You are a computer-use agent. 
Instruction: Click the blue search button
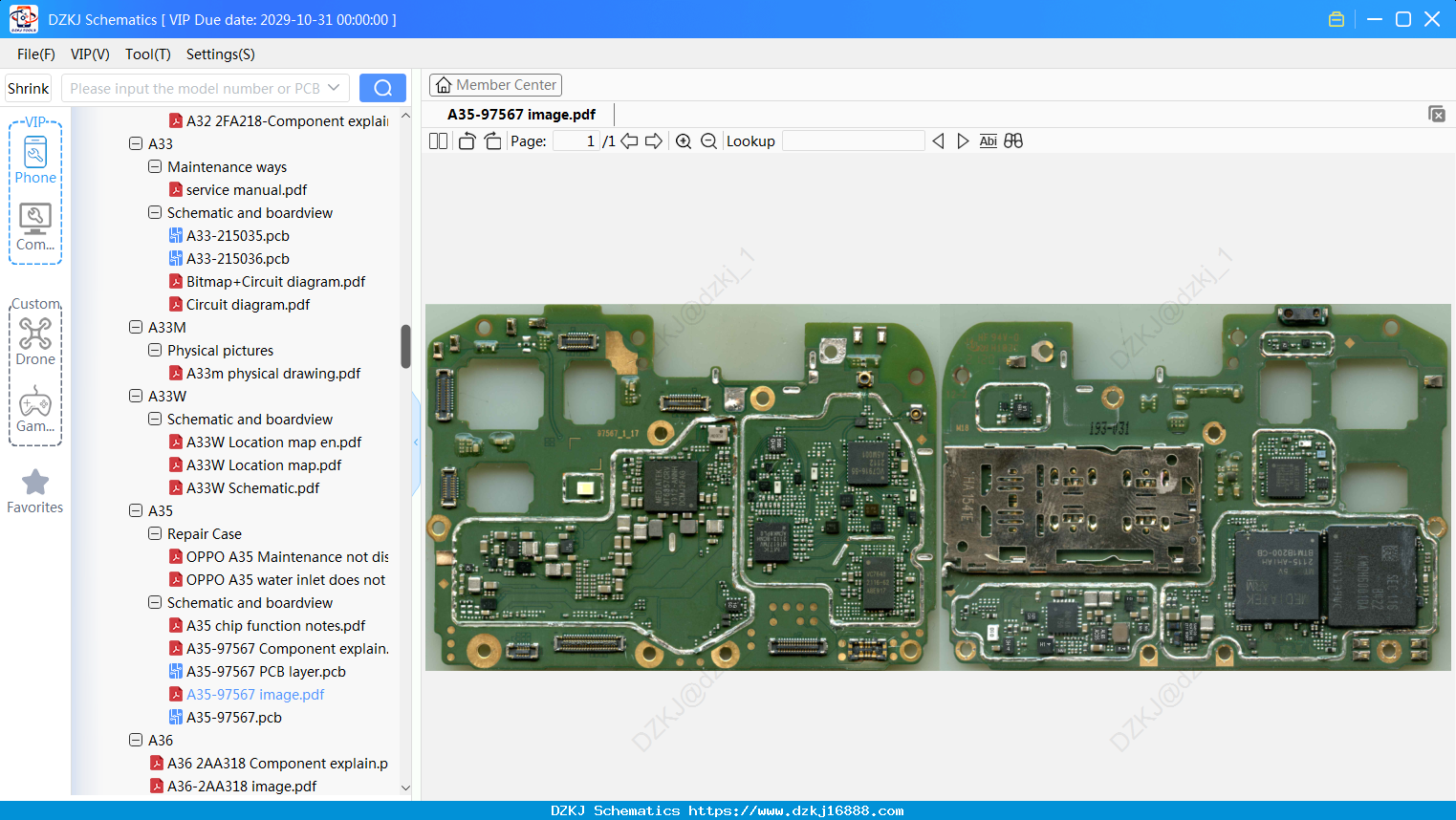point(382,88)
